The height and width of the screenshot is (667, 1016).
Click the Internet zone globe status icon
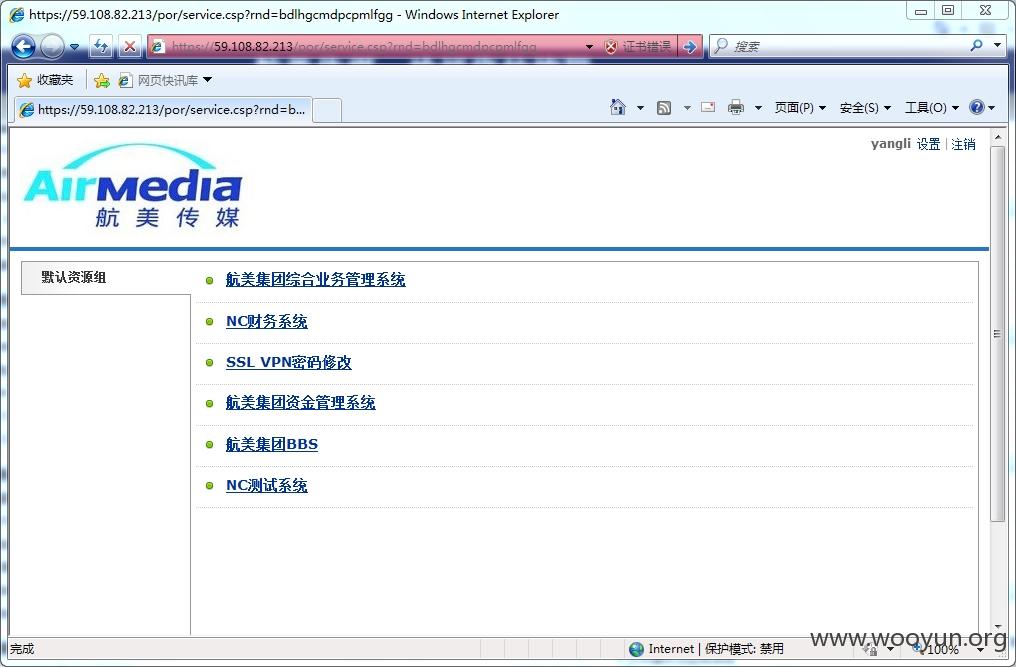pyautogui.click(x=636, y=649)
